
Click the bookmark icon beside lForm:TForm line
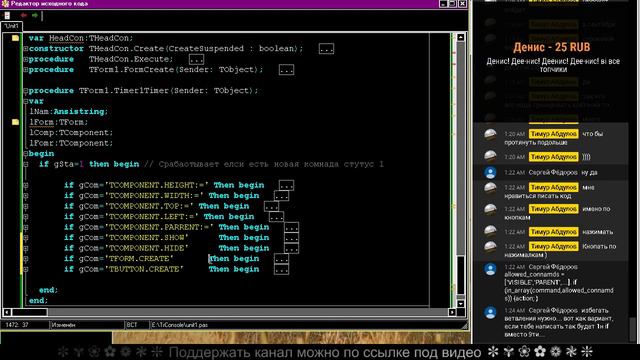point(15,122)
